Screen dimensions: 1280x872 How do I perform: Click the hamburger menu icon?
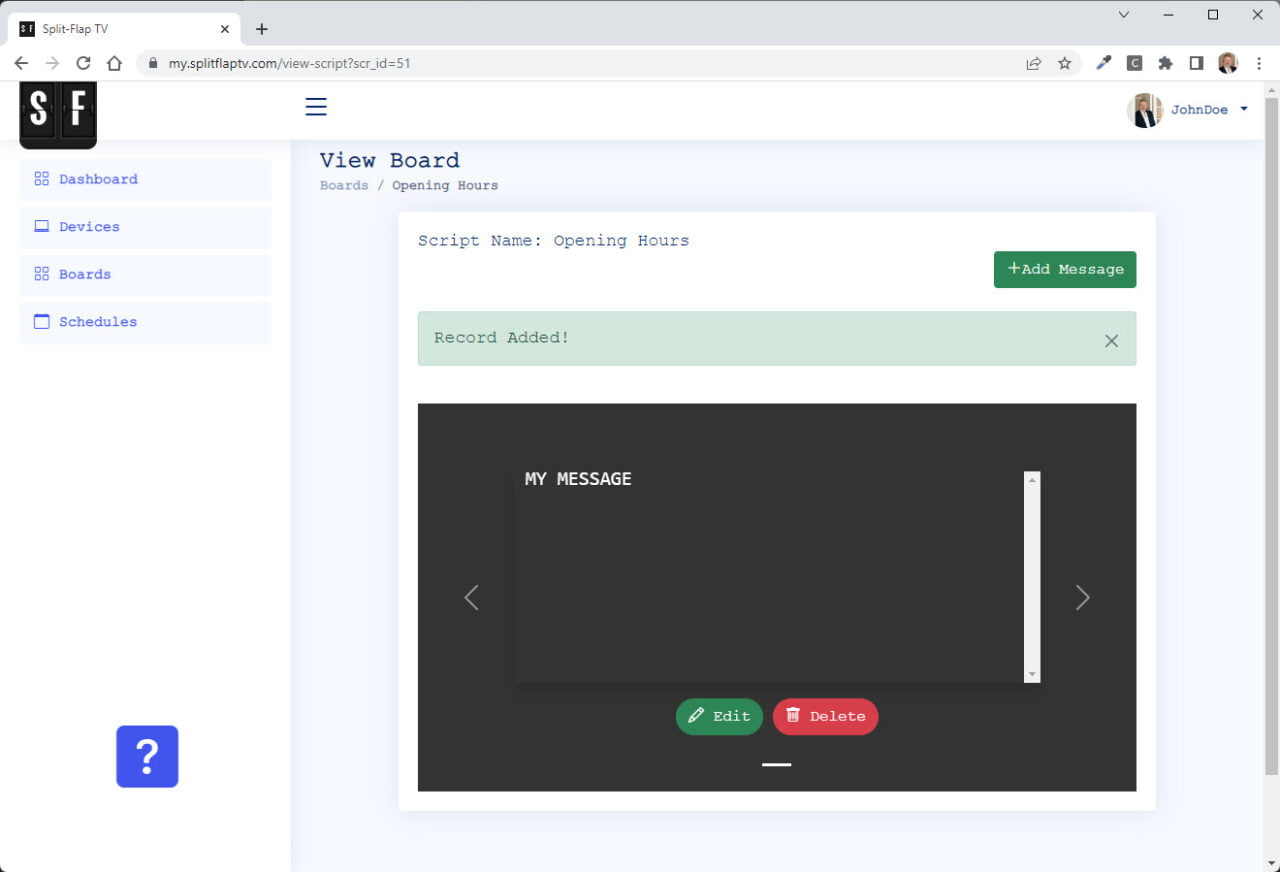316,107
